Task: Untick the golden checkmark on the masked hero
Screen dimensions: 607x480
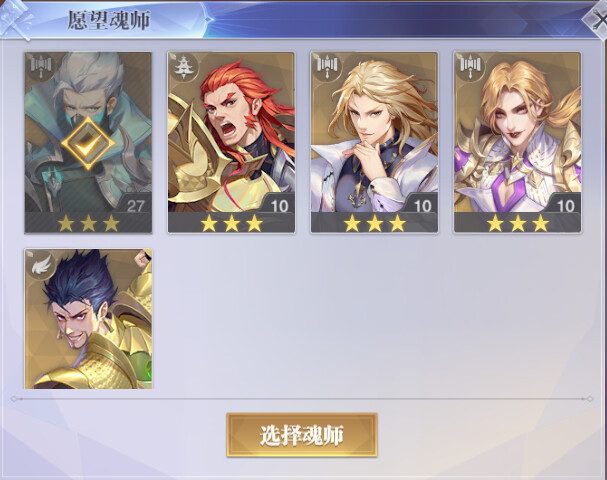Action: click(x=88, y=143)
